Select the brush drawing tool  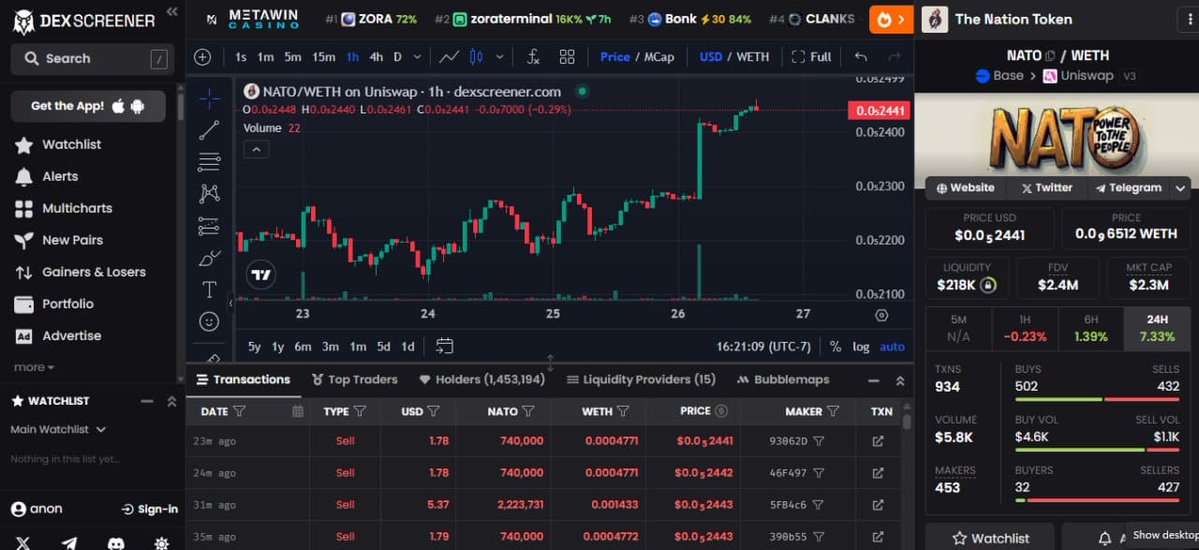(210, 259)
